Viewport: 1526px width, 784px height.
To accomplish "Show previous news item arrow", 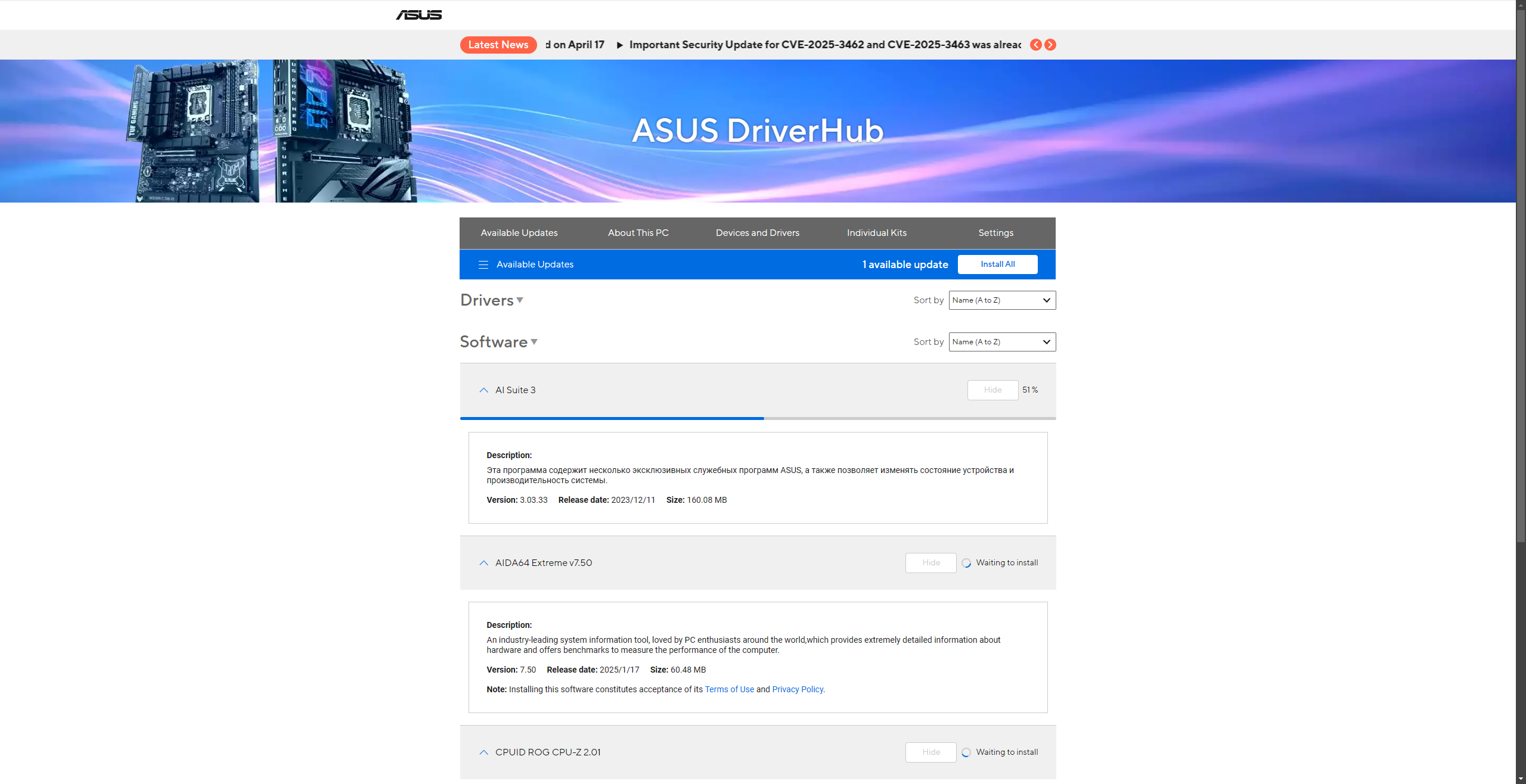I will coord(1036,45).
